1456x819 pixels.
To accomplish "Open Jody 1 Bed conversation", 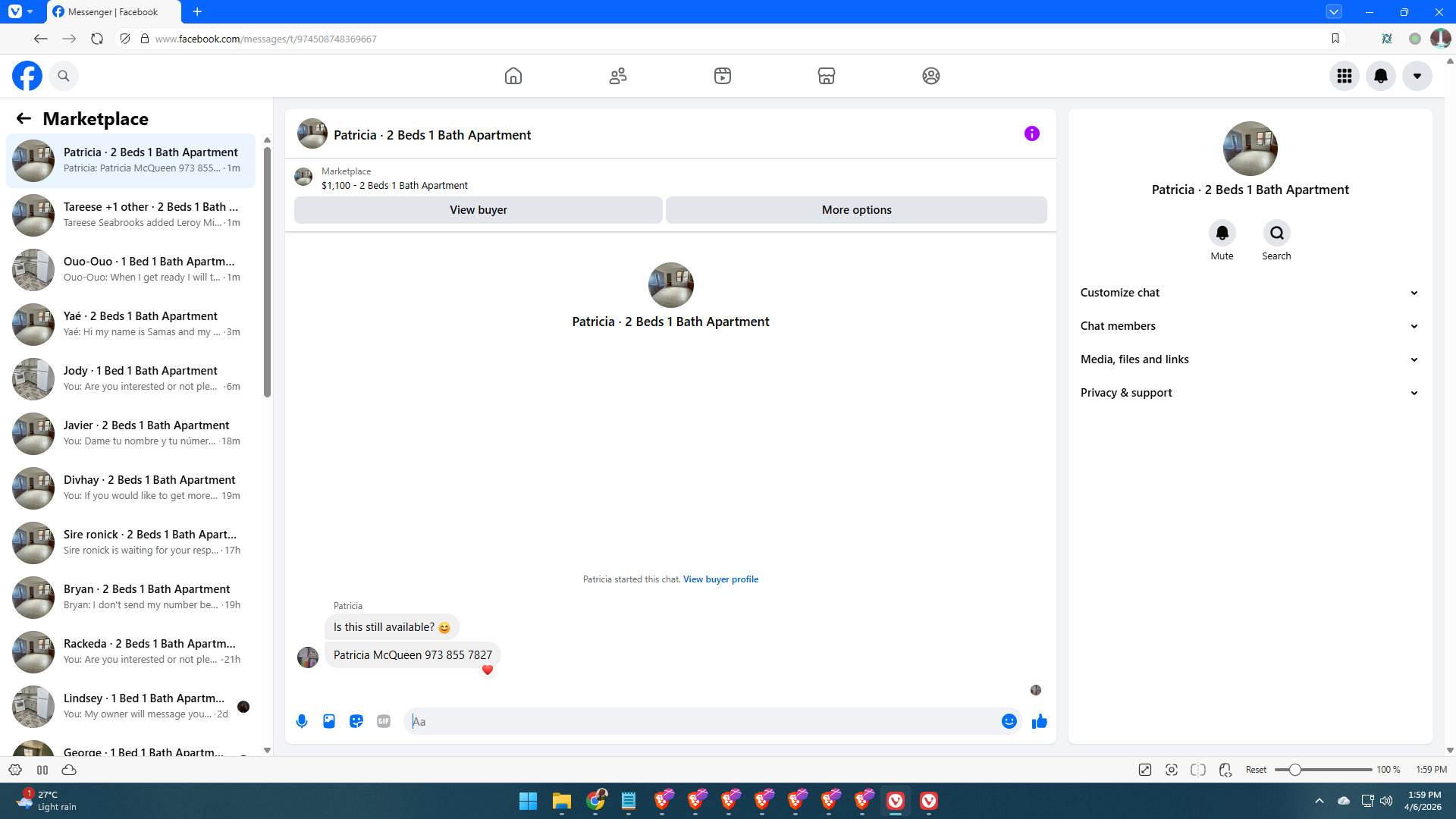I will [130, 379].
